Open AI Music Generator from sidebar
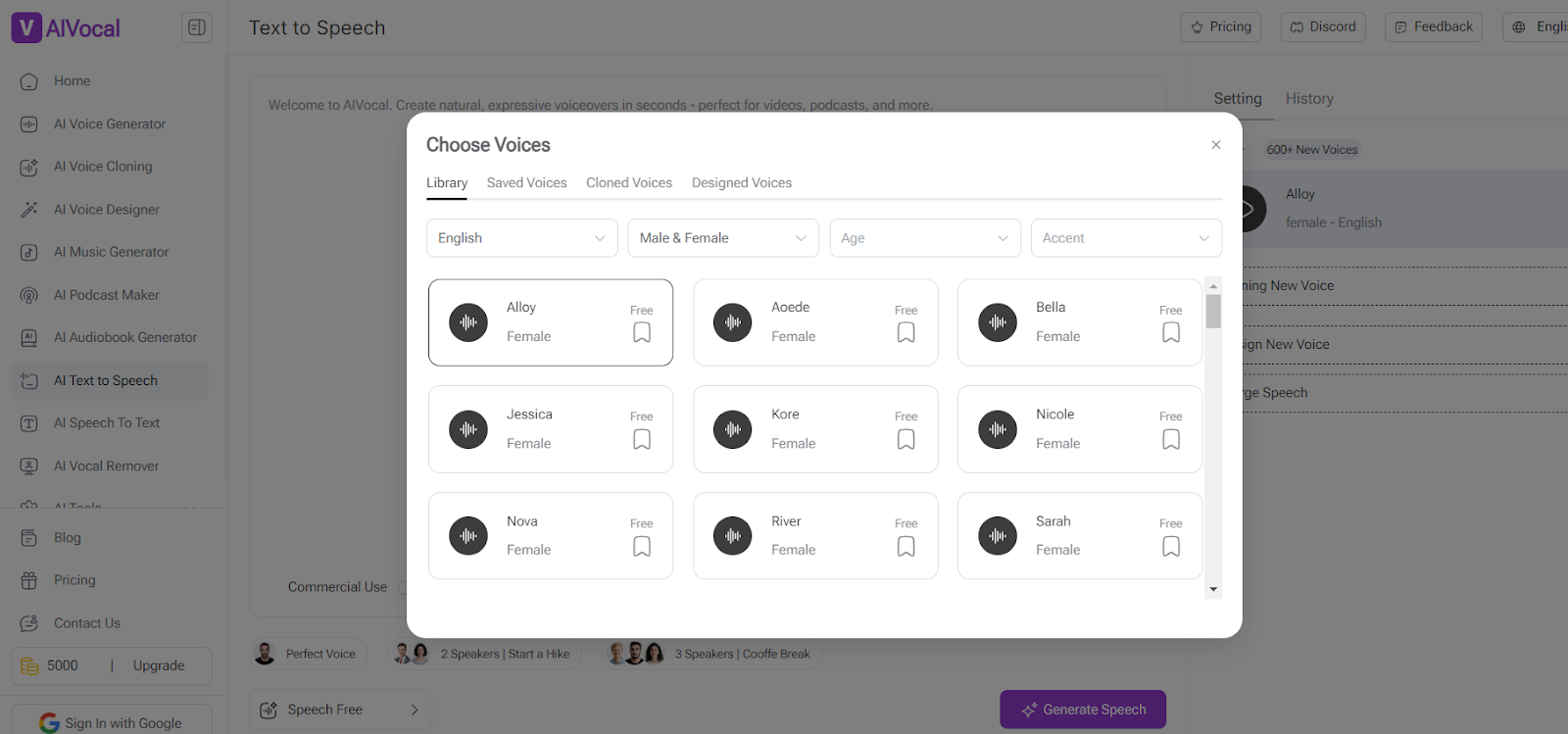The height and width of the screenshot is (734, 1568). [x=111, y=252]
